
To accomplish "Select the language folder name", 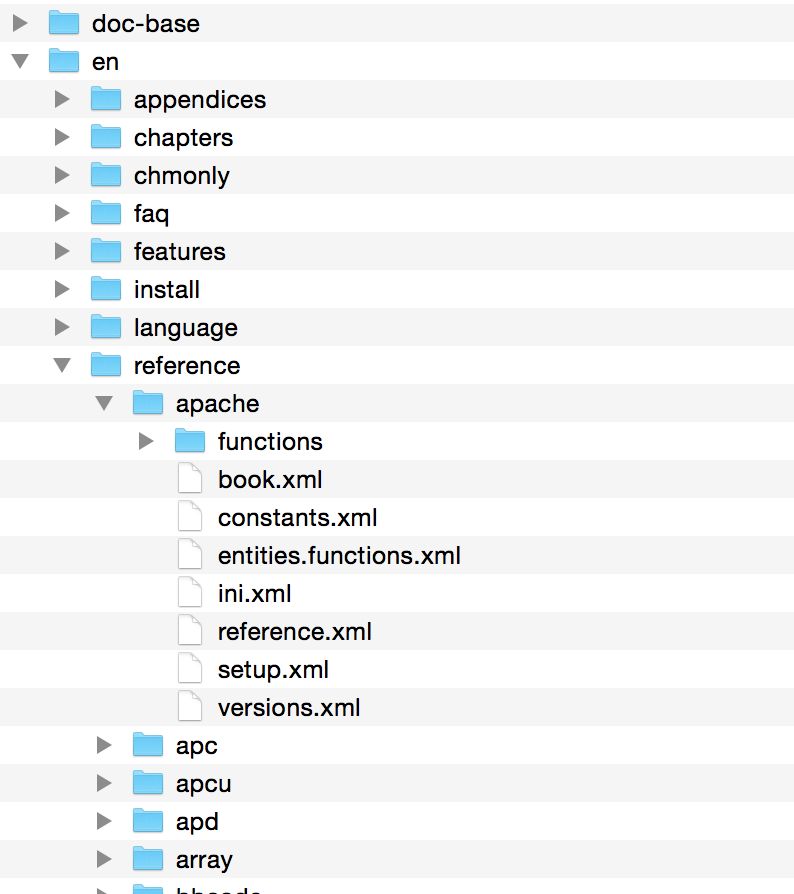I will pyautogui.click(x=186, y=328).
